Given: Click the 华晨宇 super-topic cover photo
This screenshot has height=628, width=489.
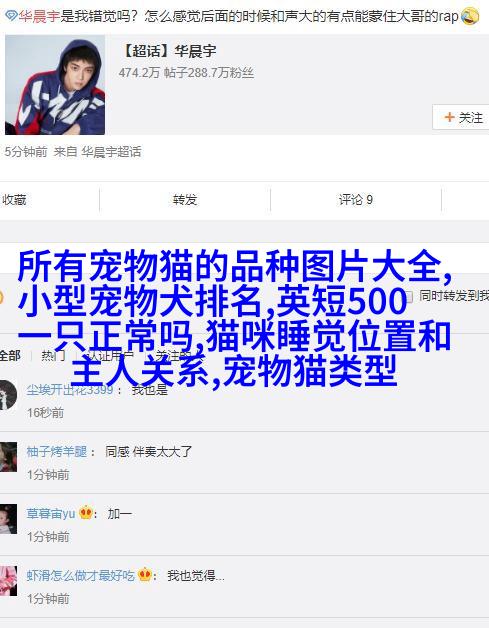Looking at the screenshot, I should tap(55, 85).
